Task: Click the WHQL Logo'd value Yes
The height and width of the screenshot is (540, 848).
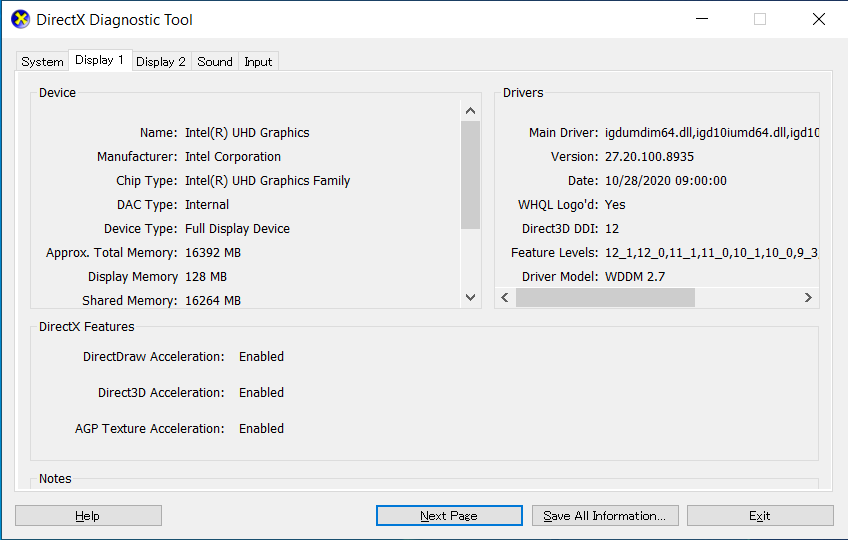Action: click(615, 205)
